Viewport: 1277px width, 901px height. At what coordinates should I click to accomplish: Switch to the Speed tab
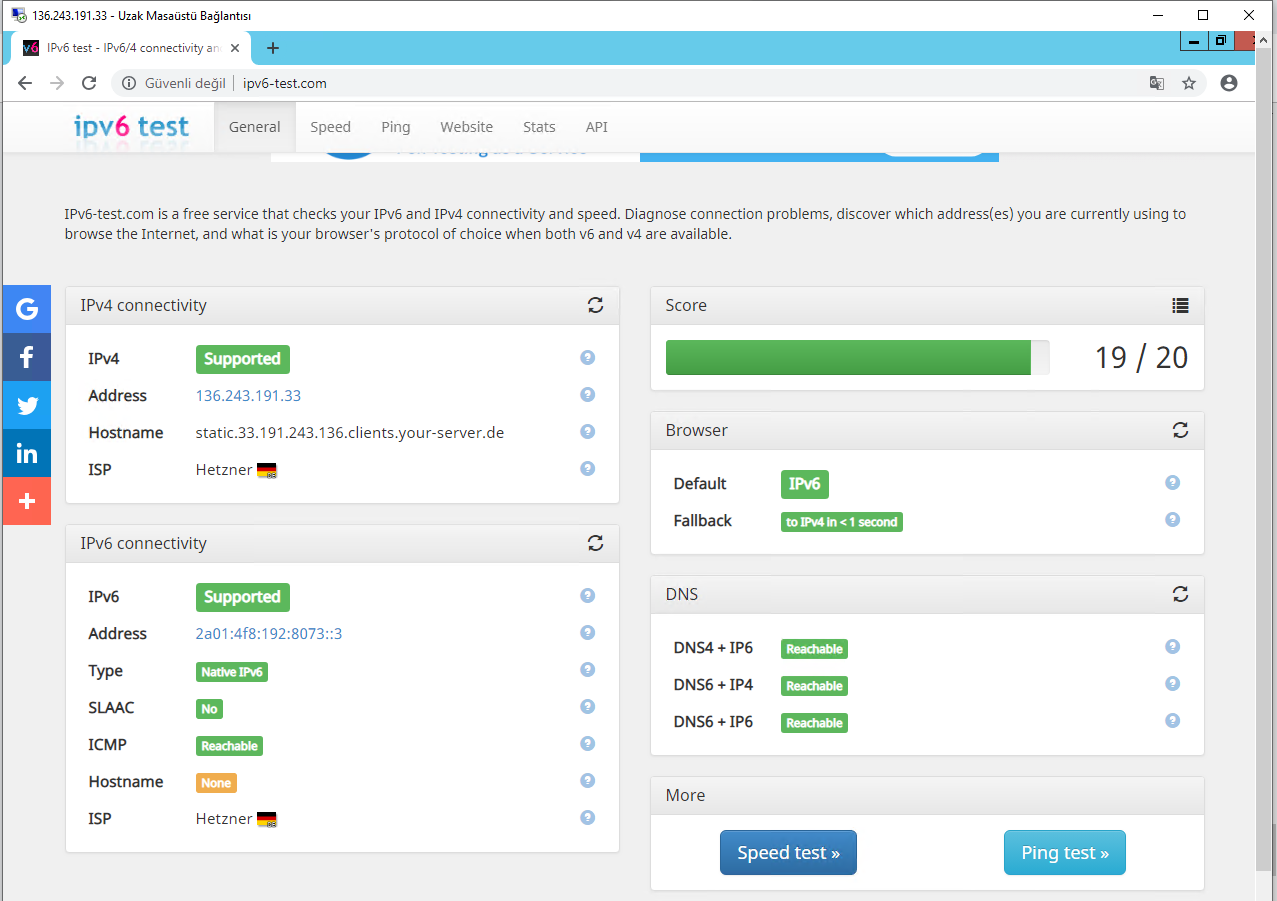[x=330, y=127]
